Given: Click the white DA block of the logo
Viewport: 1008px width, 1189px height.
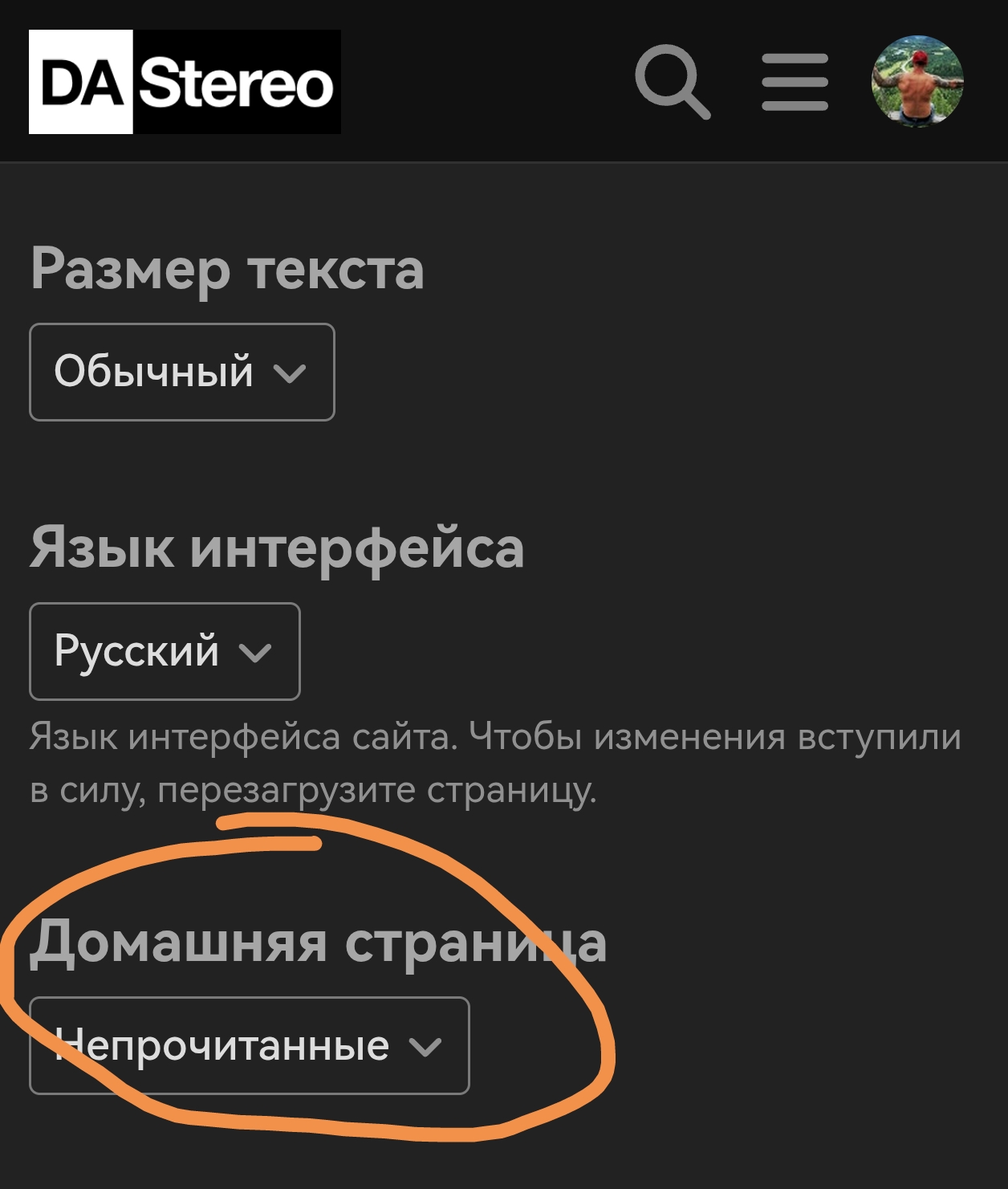Looking at the screenshot, I should pos(81,82).
